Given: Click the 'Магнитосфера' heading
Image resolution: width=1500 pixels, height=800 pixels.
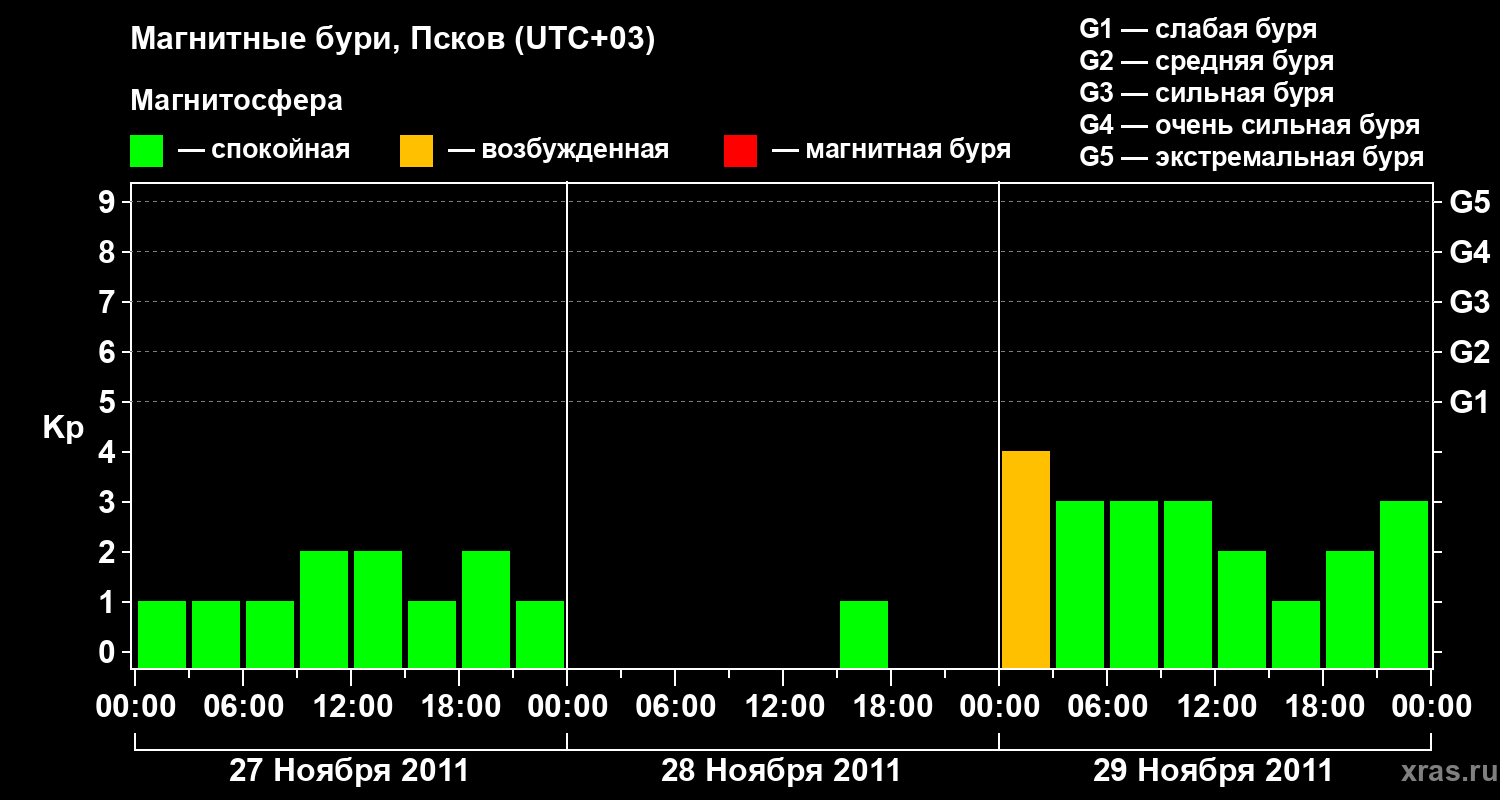Looking at the screenshot, I should 237,101.
